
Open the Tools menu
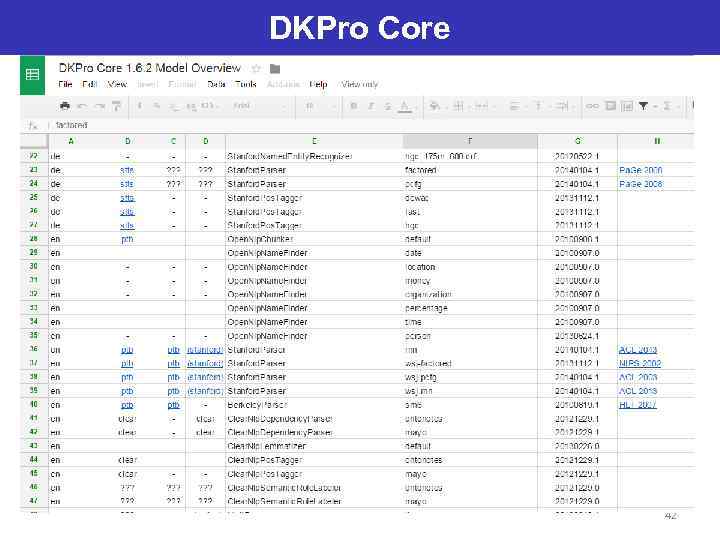246,84
